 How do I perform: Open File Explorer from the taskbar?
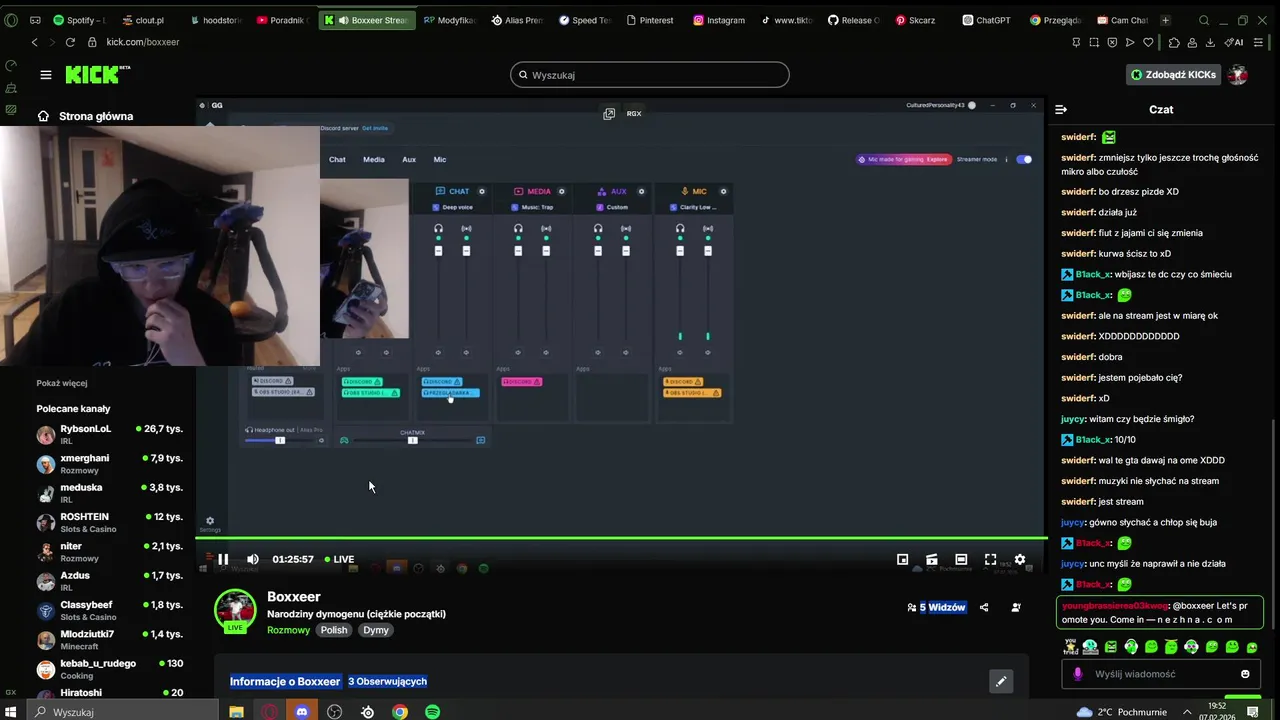click(237, 711)
